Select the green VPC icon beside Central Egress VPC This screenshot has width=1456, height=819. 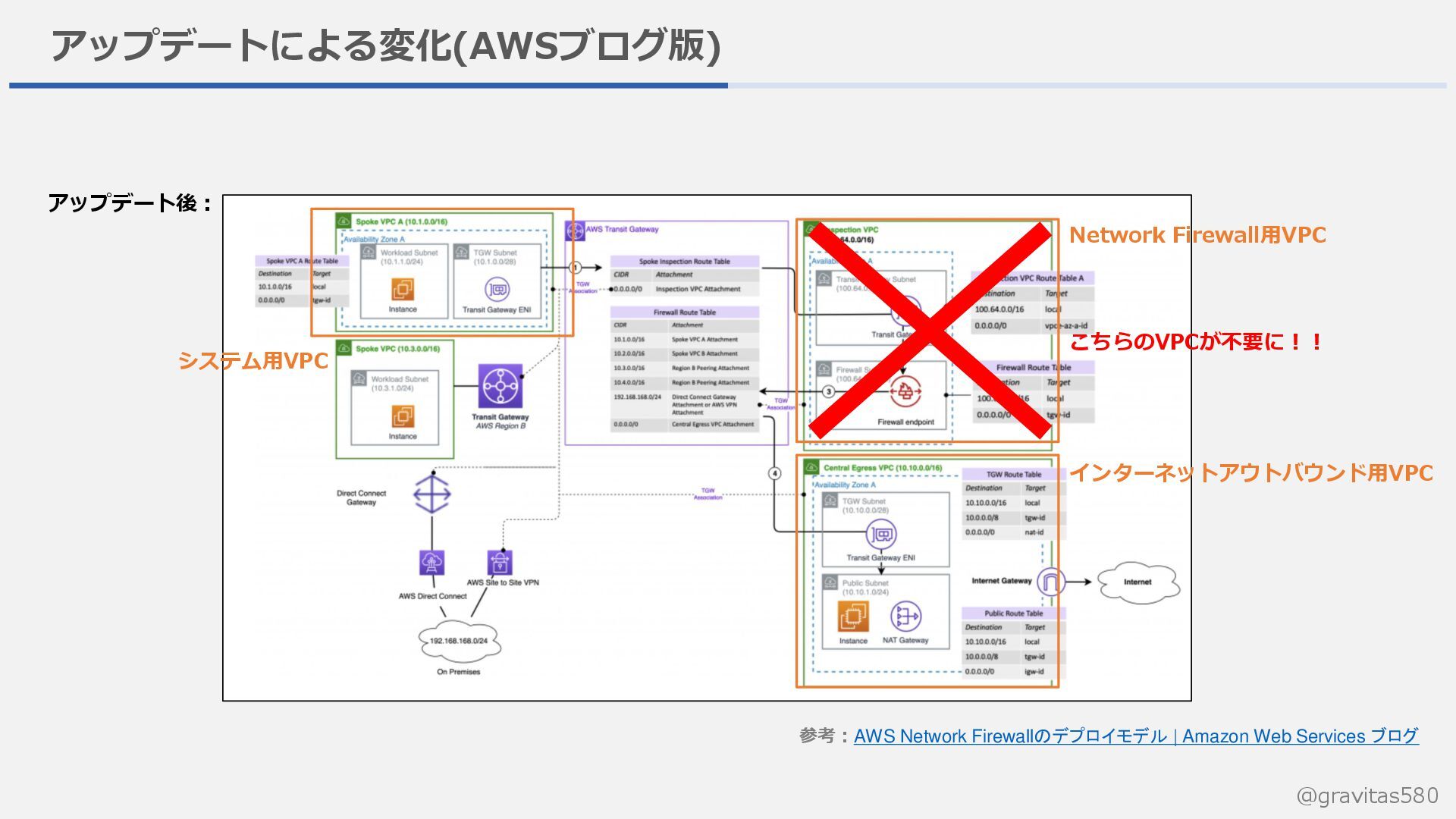811,468
